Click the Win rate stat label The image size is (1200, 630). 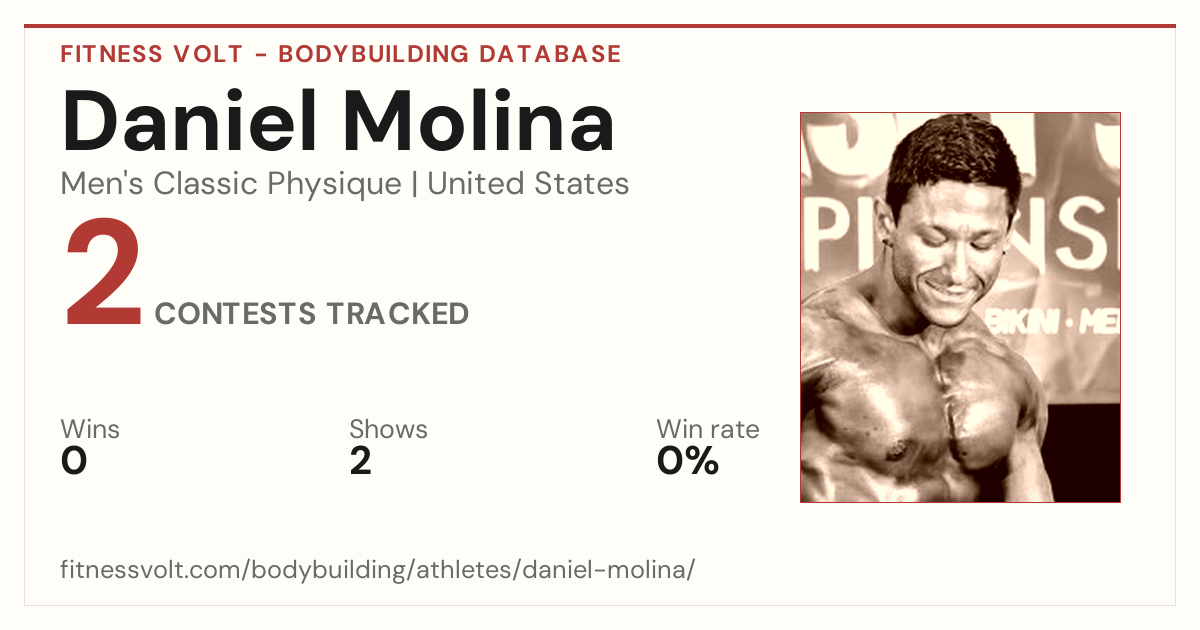tap(708, 430)
